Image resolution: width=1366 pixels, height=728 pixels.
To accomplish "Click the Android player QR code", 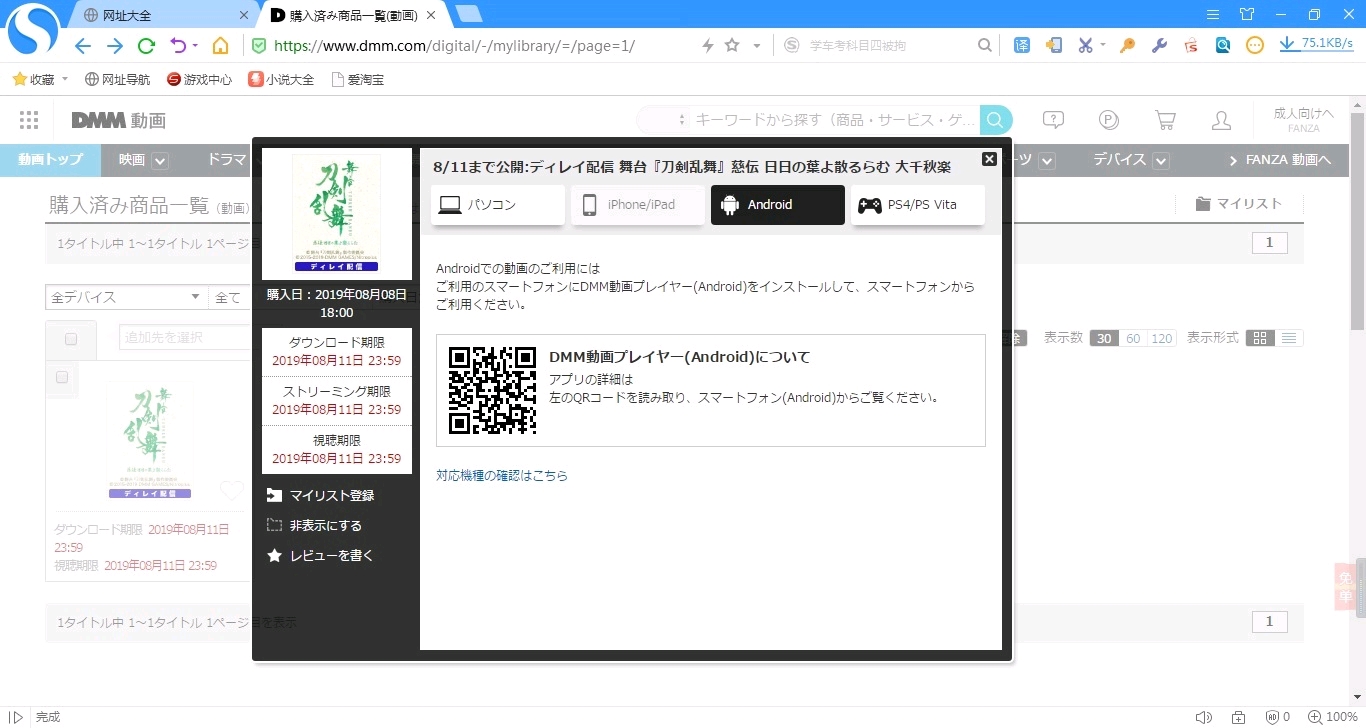I will pyautogui.click(x=493, y=390).
